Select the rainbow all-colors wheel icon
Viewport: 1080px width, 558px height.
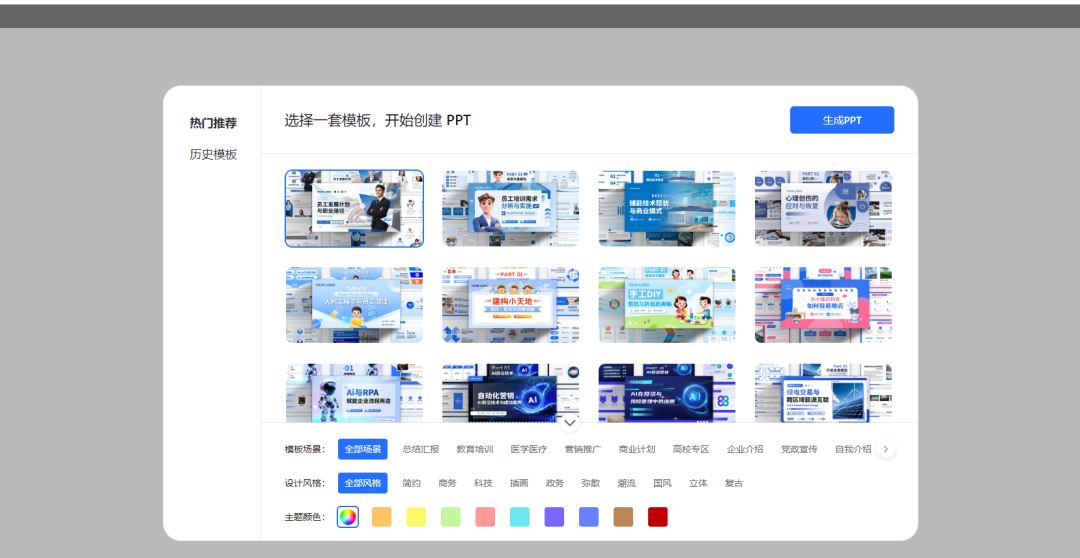[x=347, y=517]
